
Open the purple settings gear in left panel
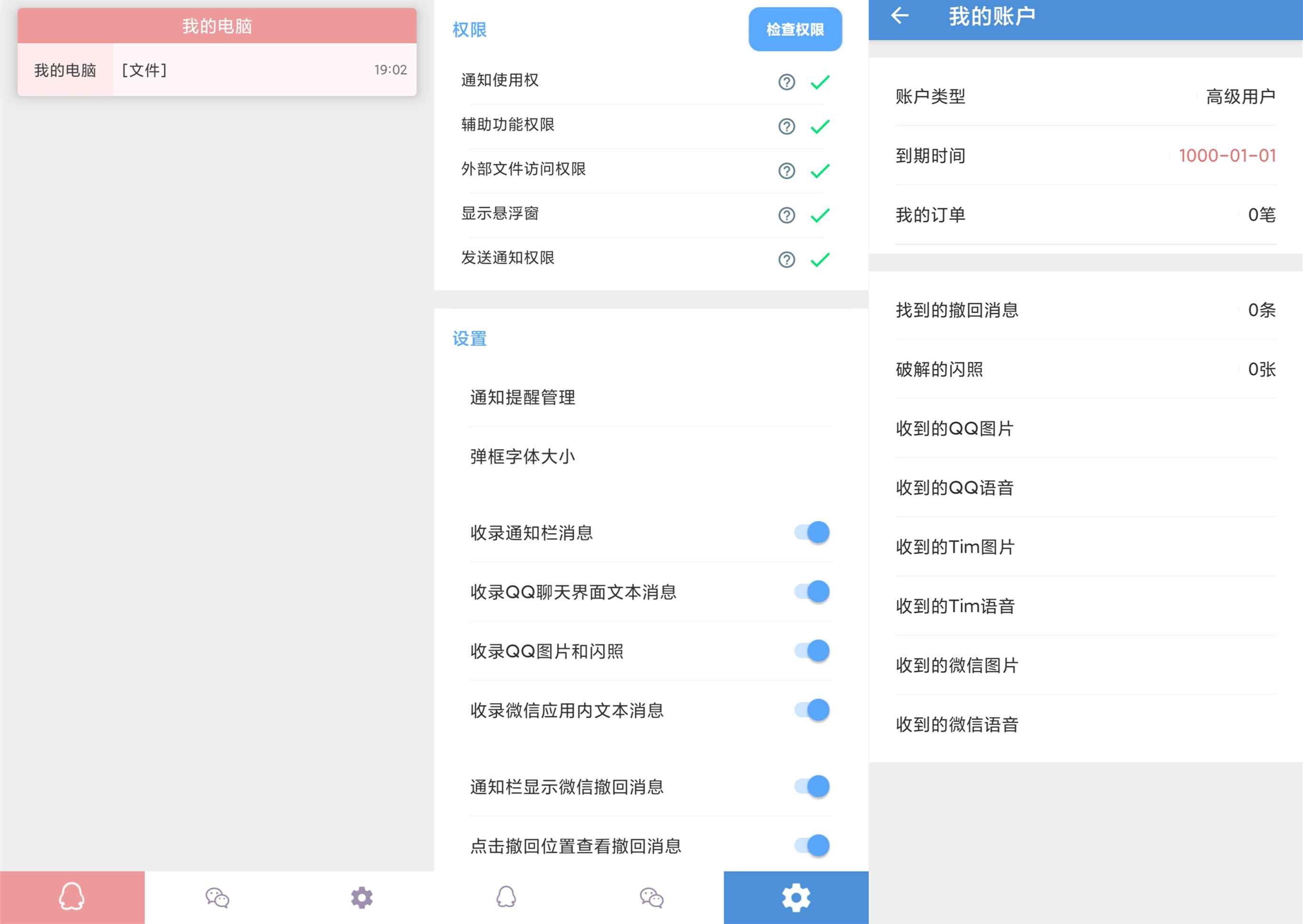pos(361,897)
